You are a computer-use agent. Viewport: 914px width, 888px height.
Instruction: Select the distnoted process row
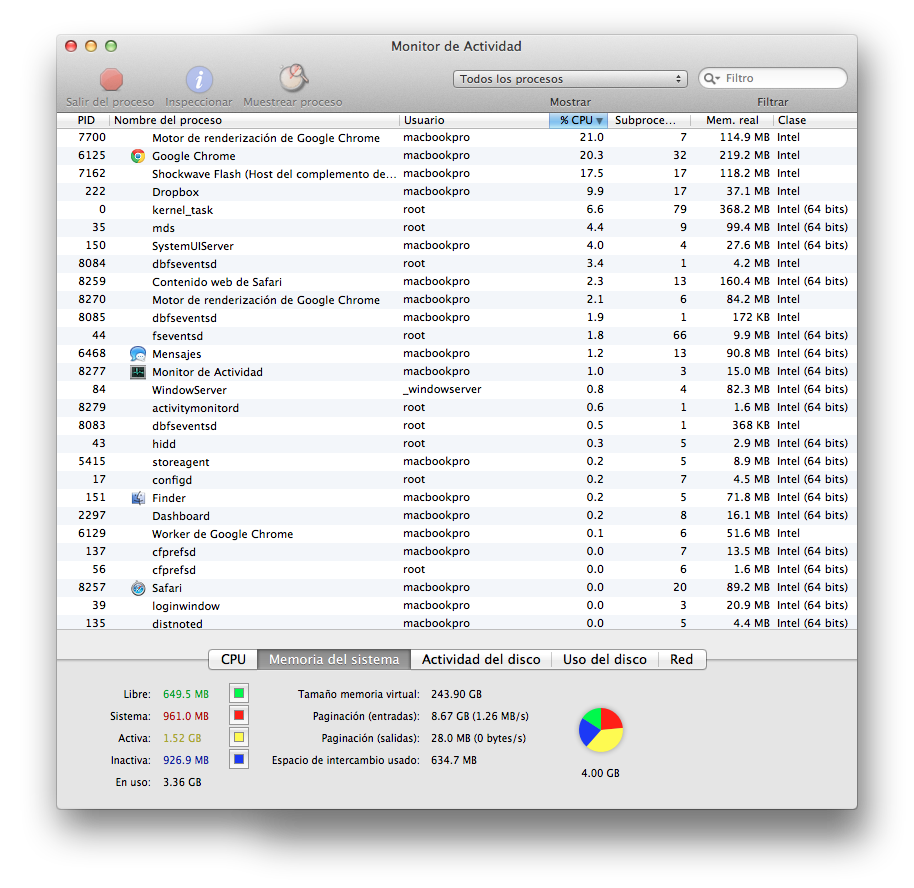[x=457, y=623]
